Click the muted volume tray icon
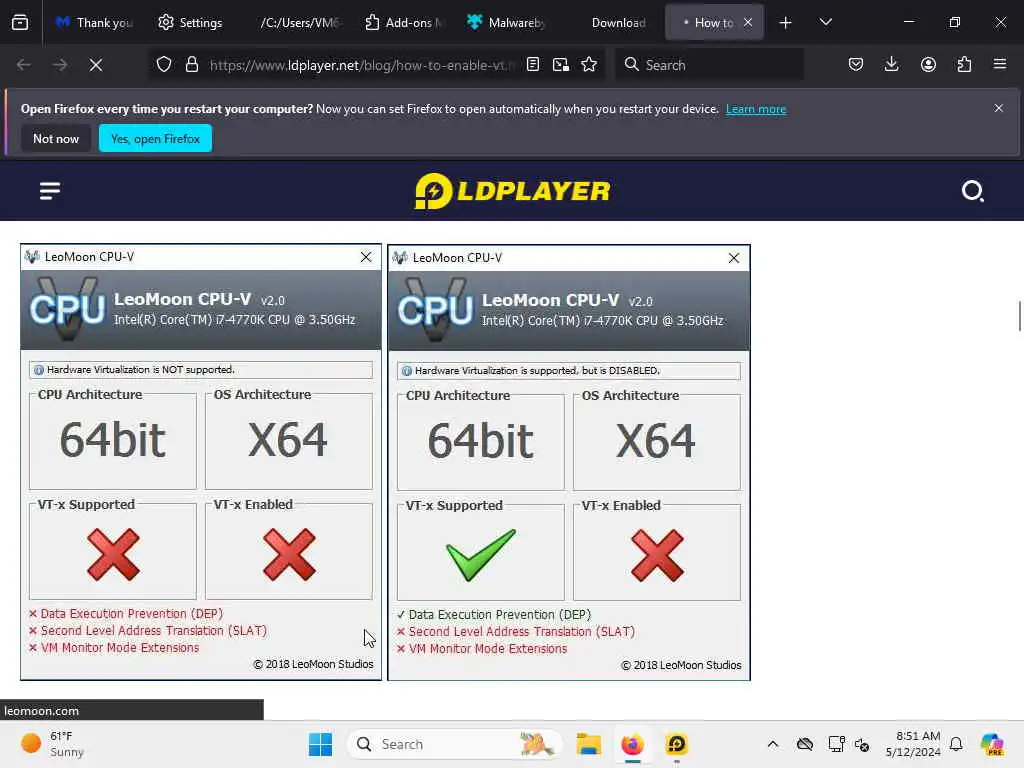The width and height of the screenshot is (1024, 768). tap(862, 744)
